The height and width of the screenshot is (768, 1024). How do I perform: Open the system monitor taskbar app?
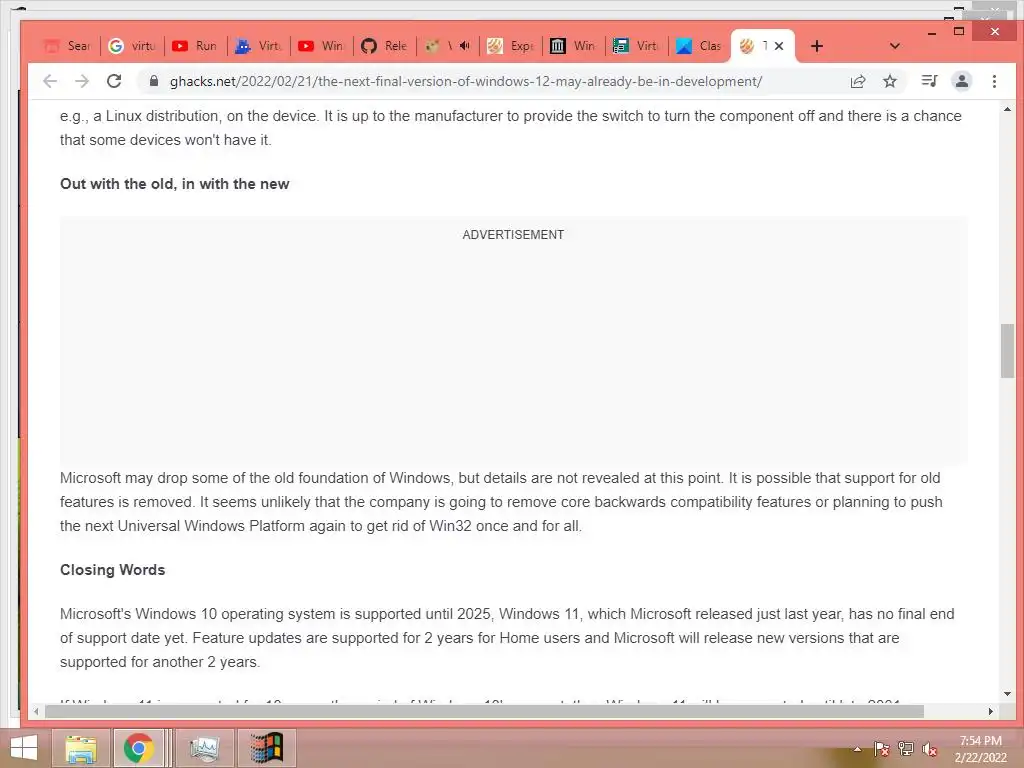[x=204, y=748]
